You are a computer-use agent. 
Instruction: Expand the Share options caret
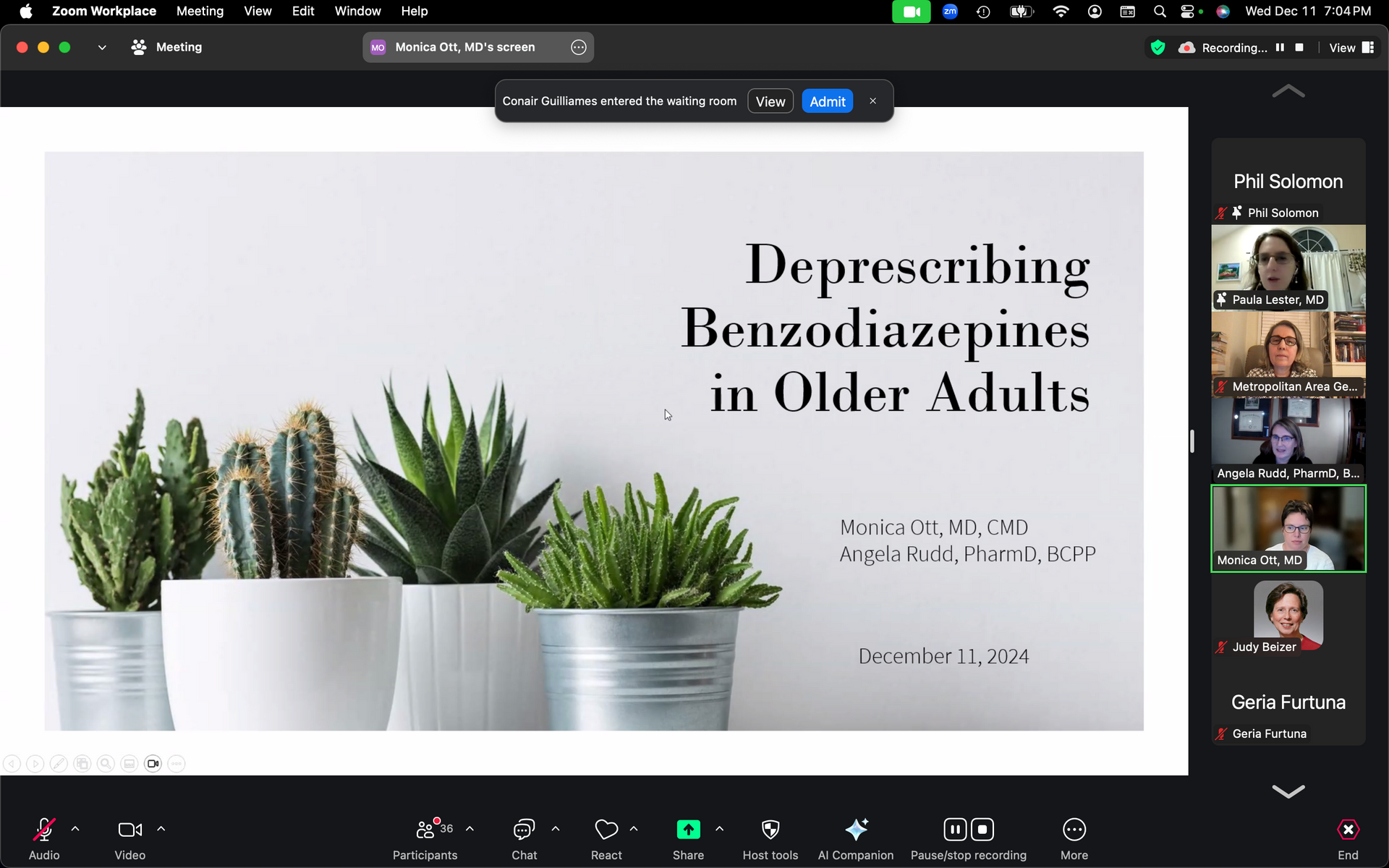pyautogui.click(x=719, y=829)
